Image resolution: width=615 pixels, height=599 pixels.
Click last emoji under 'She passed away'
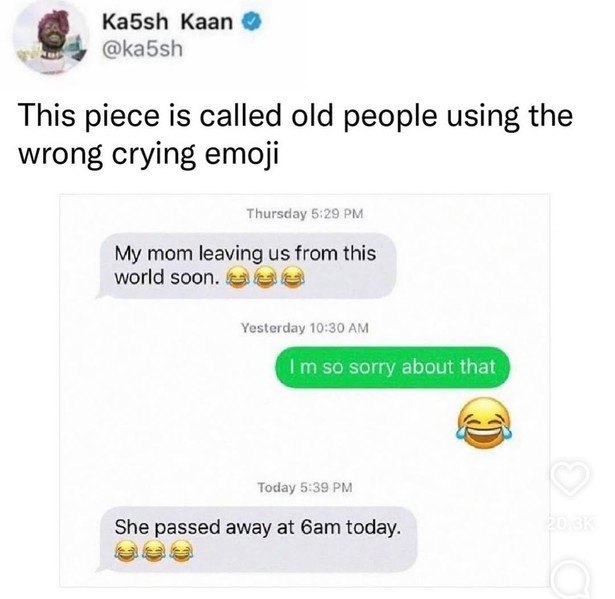181,551
